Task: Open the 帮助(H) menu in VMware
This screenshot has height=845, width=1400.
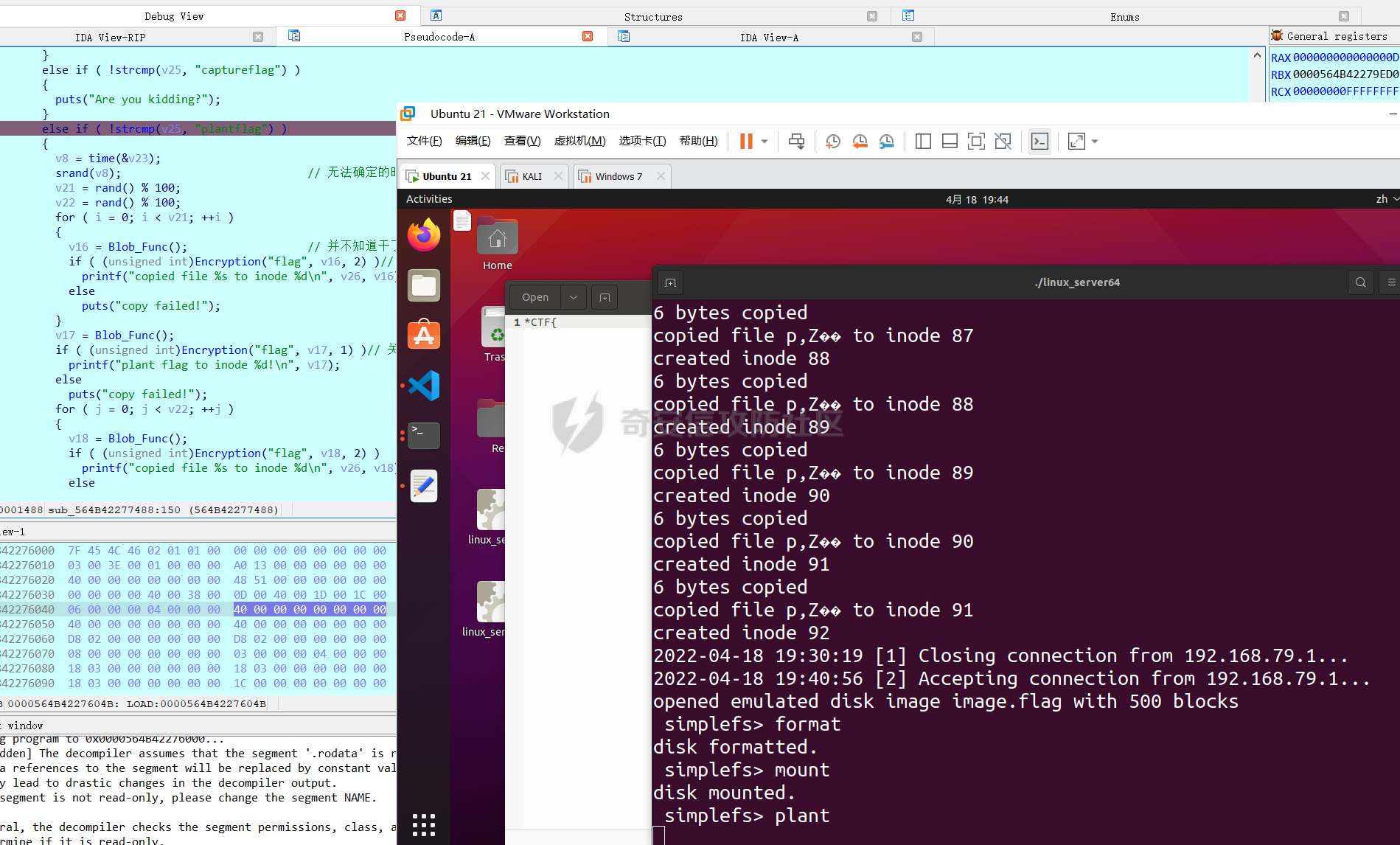Action: (x=698, y=141)
